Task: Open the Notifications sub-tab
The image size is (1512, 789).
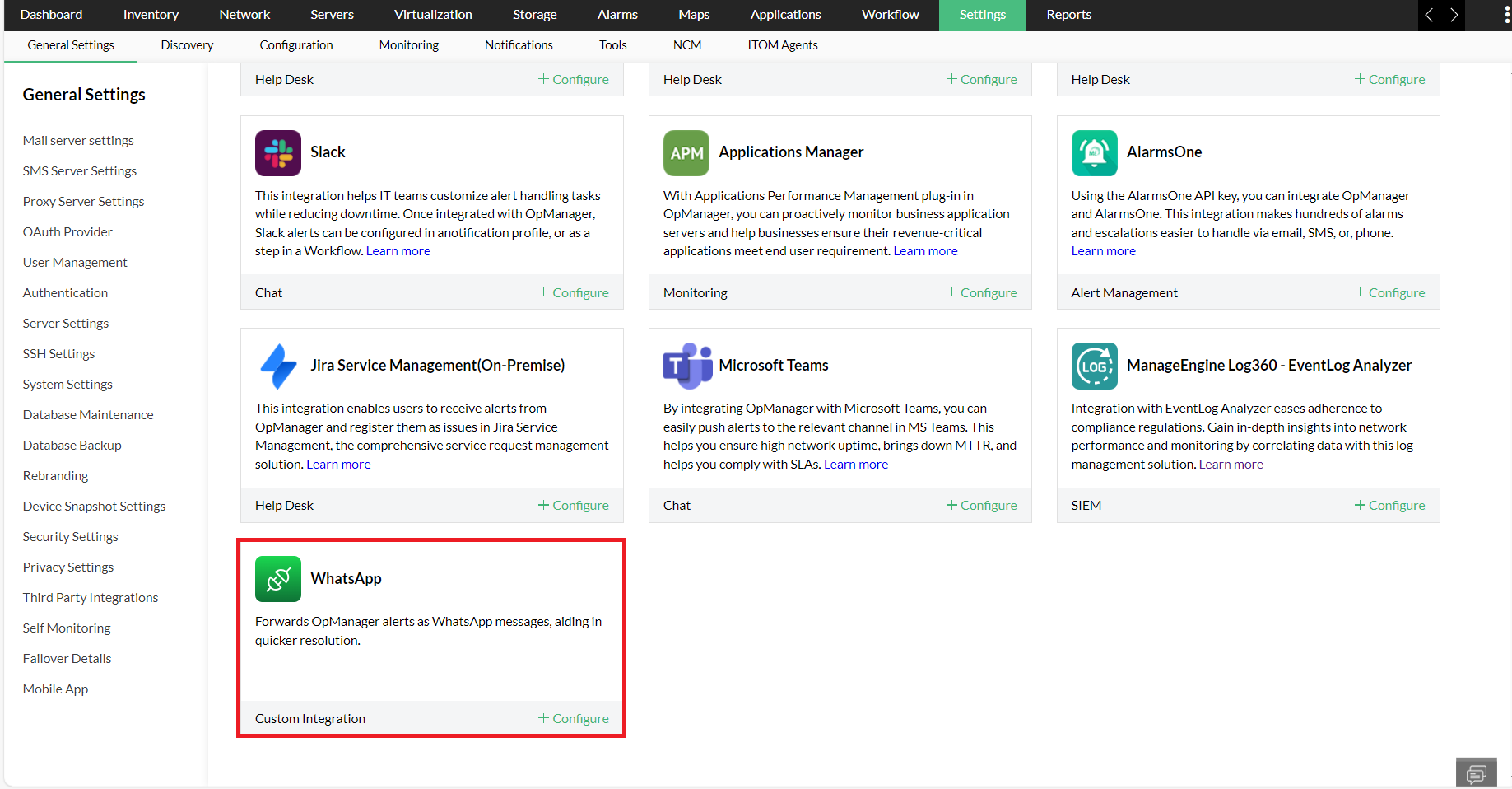Action: click(519, 45)
